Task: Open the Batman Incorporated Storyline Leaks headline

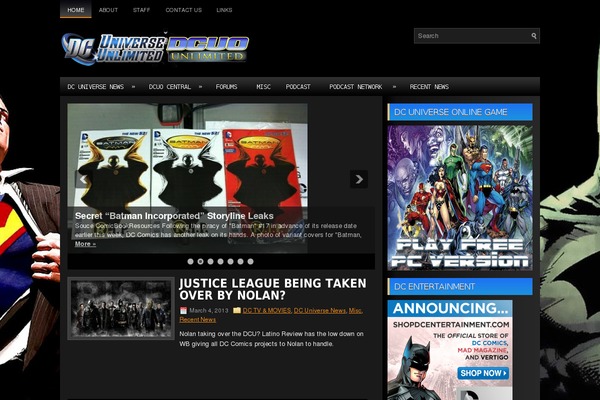Action: click(174, 216)
